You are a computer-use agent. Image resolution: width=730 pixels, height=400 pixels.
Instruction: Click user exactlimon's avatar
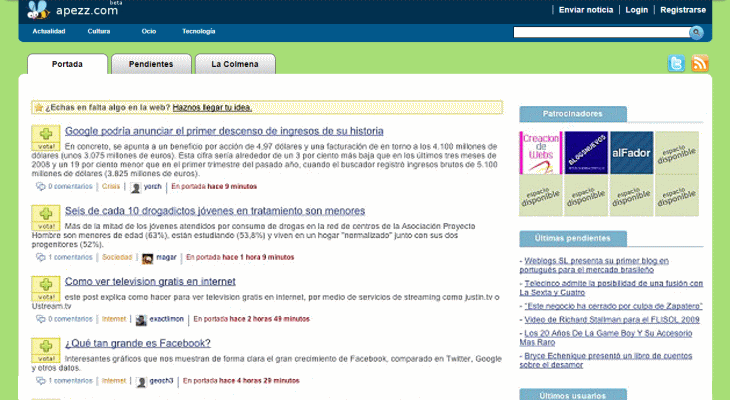pyautogui.click(x=141, y=320)
